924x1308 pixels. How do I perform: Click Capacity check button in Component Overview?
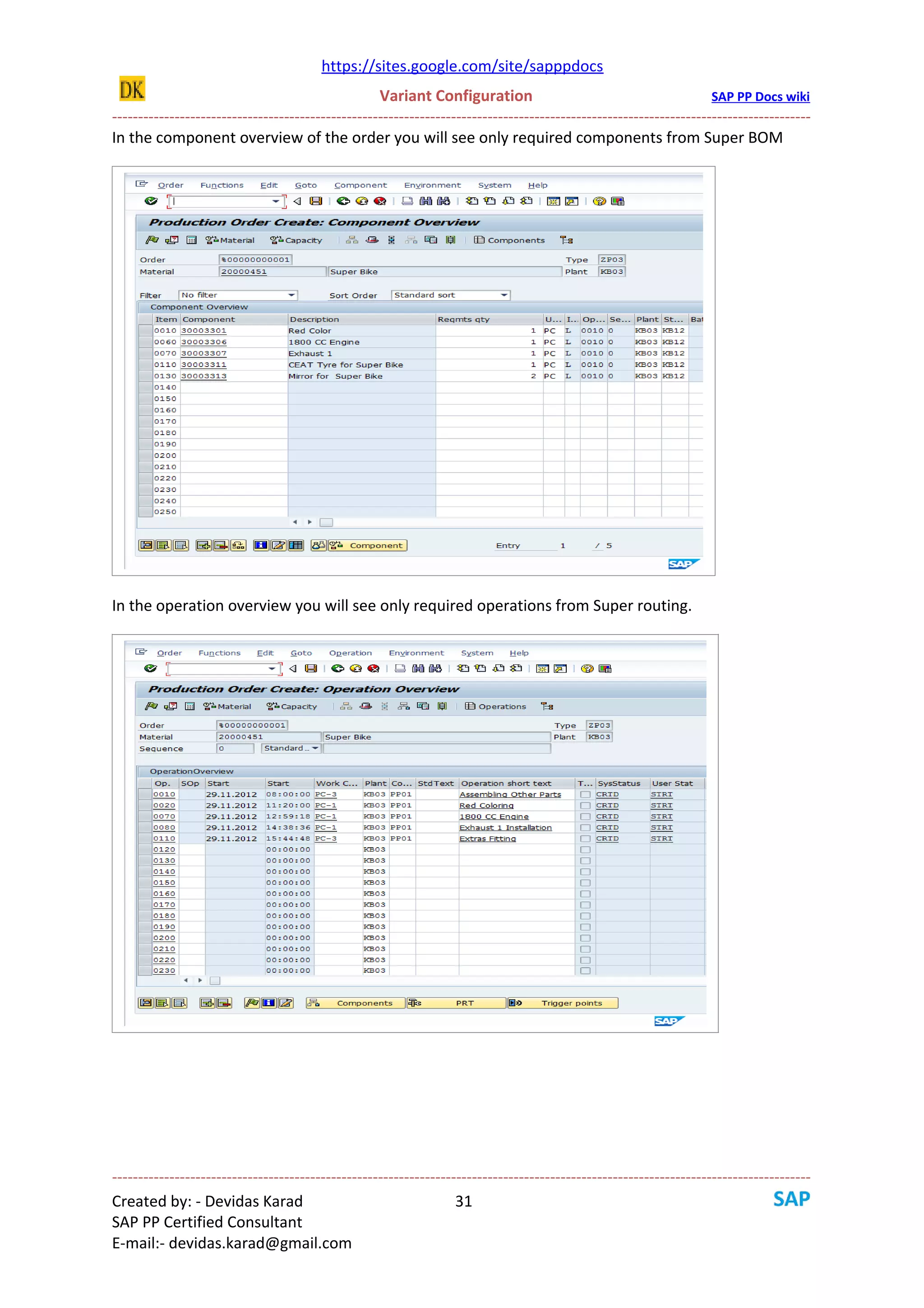(x=296, y=240)
